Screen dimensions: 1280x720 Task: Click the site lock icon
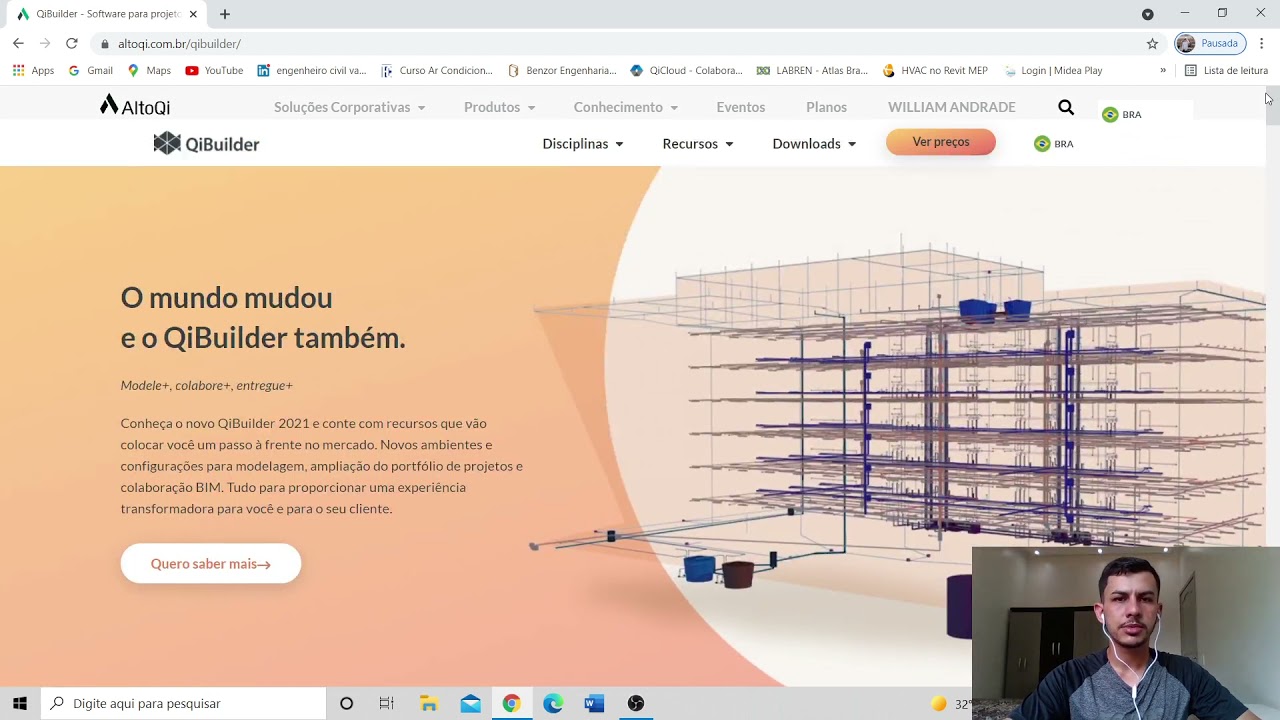pos(104,44)
